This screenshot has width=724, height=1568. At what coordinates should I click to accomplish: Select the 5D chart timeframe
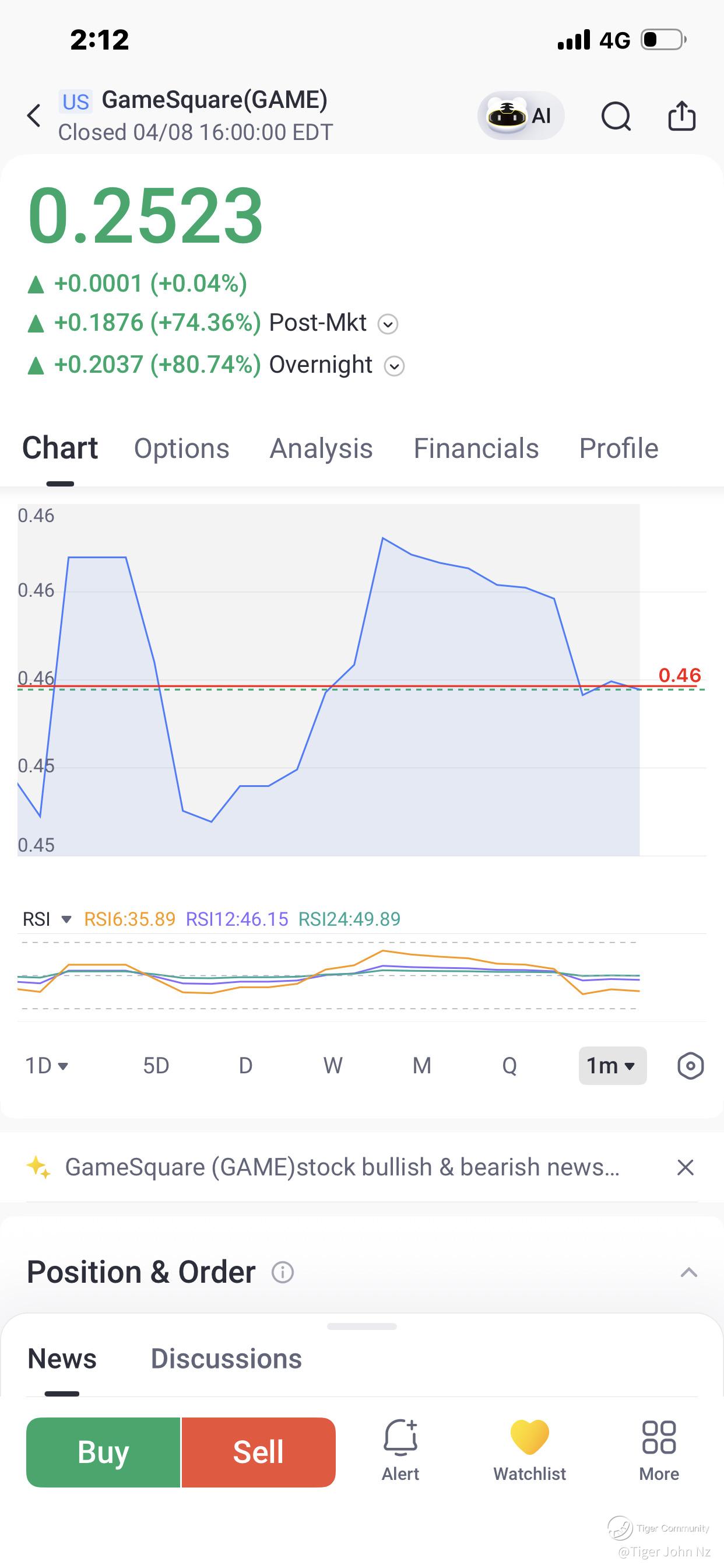156,1066
